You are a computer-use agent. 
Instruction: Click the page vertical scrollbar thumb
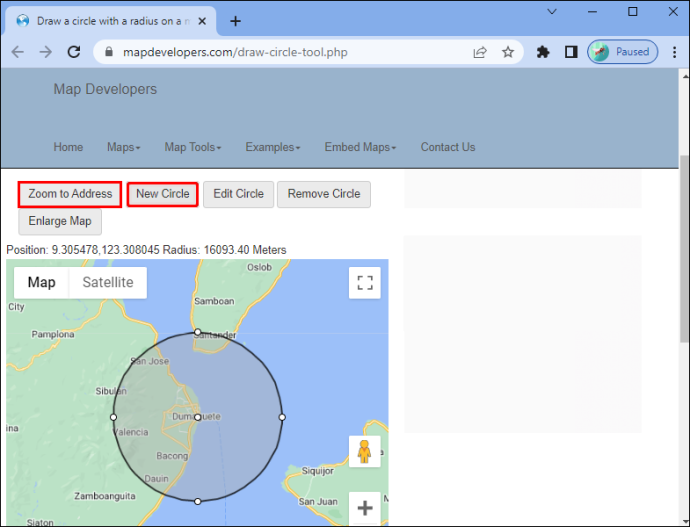click(684, 249)
